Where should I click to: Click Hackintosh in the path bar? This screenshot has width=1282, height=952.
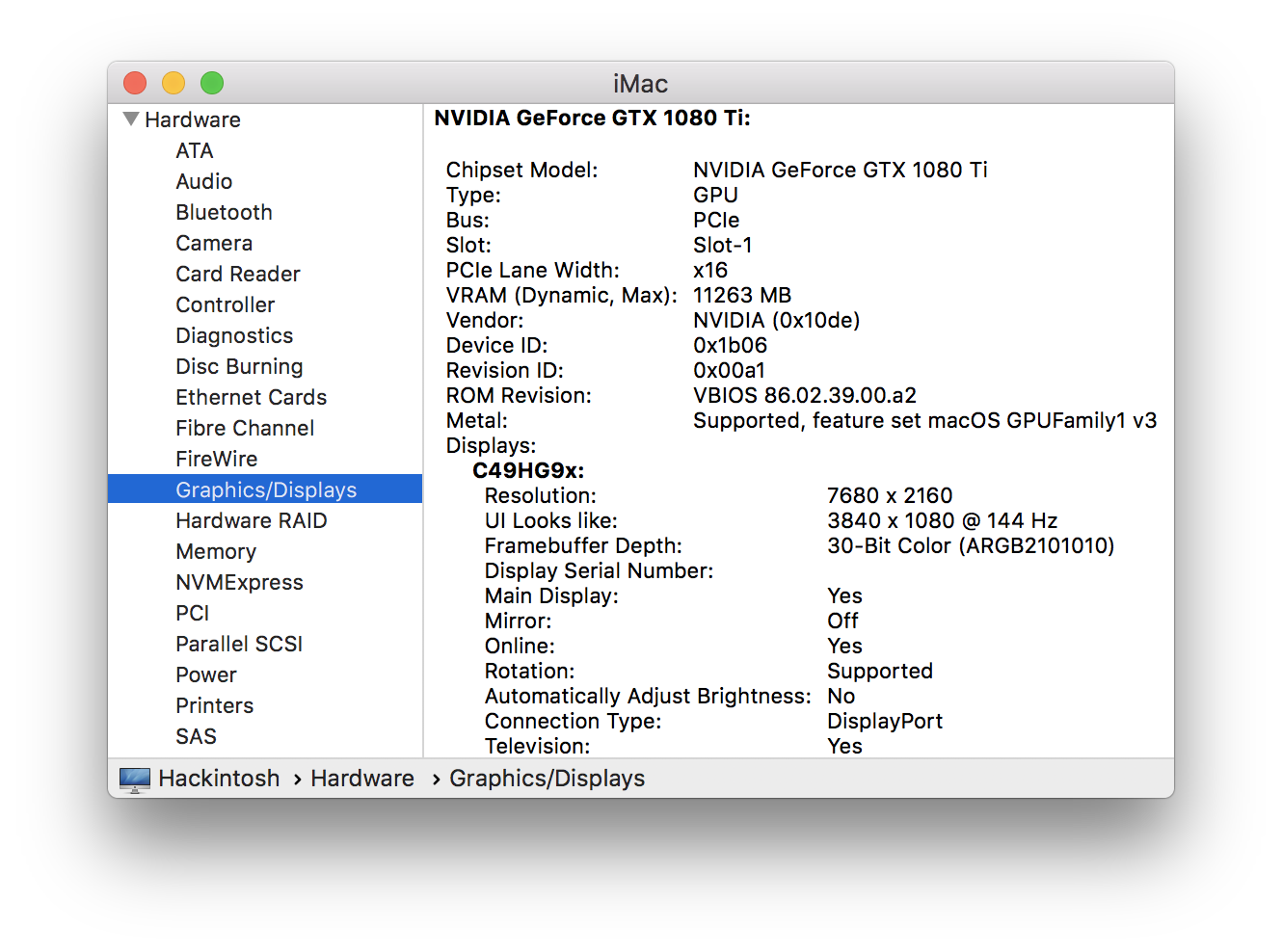(x=219, y=779)
